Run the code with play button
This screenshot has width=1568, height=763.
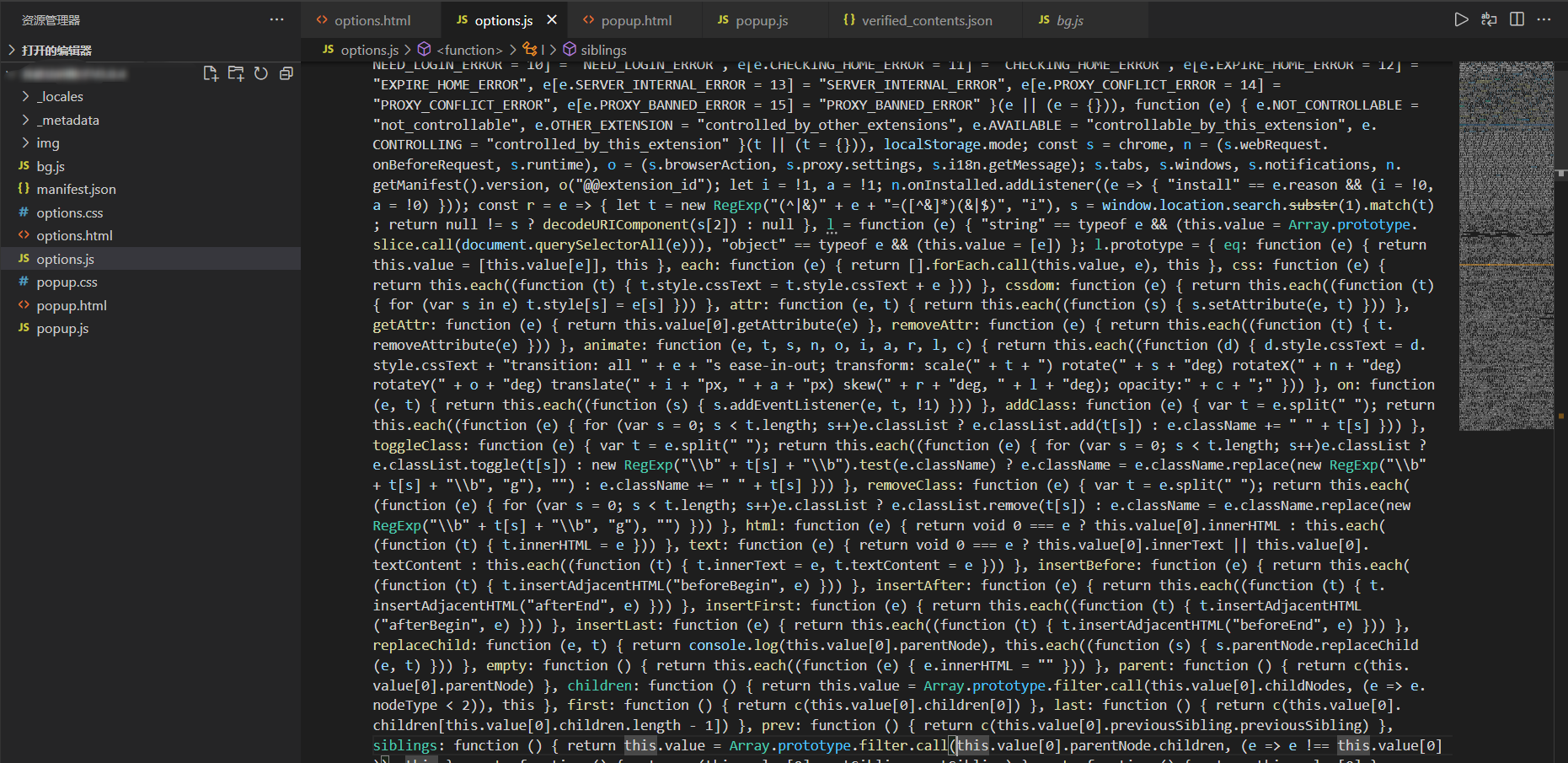(1461, 19)
